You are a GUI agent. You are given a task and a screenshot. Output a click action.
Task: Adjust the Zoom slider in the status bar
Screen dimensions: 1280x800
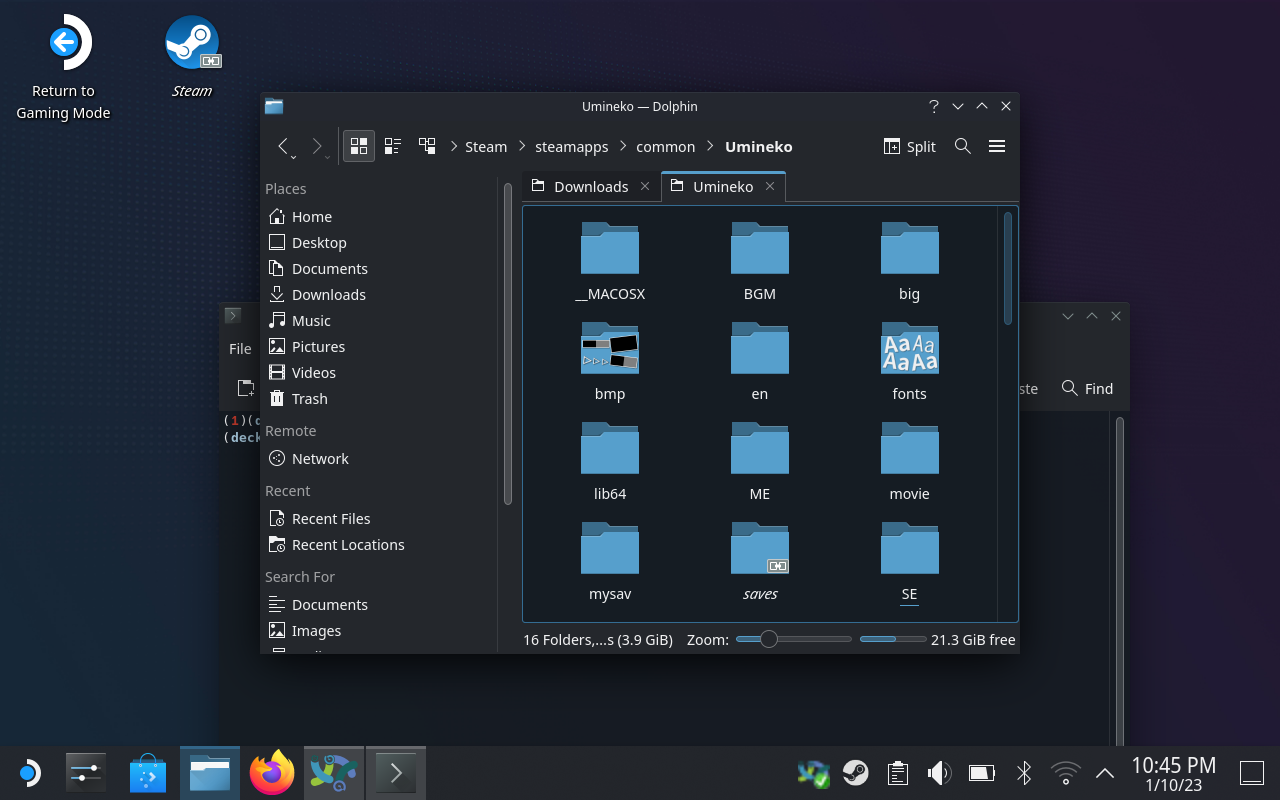click(794, 639)
